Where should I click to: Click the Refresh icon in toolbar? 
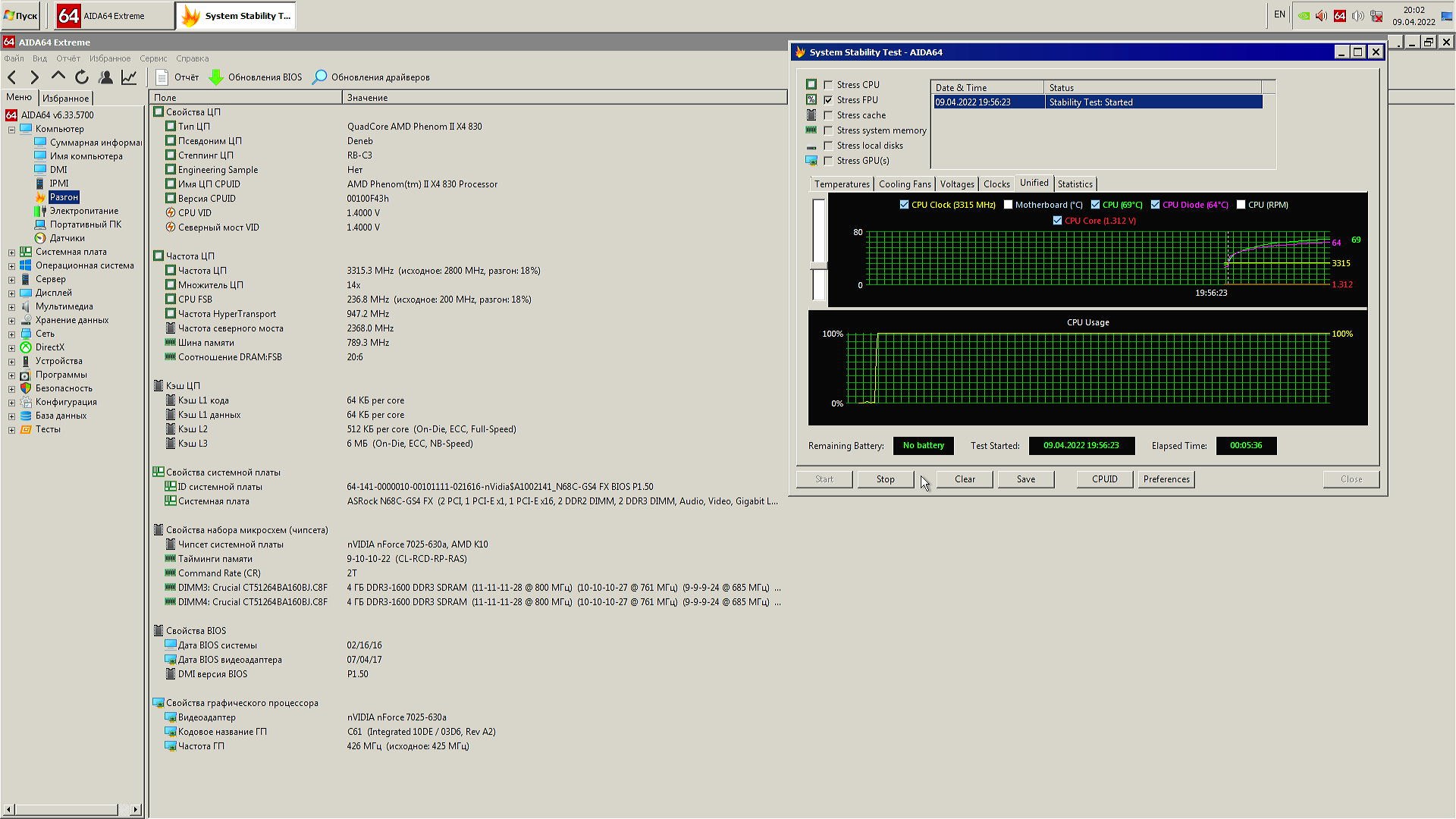point(82,77)
